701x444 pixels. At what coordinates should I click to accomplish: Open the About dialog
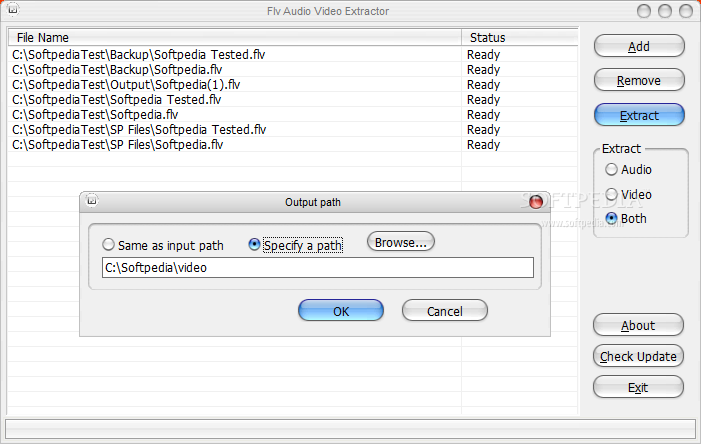638,325
